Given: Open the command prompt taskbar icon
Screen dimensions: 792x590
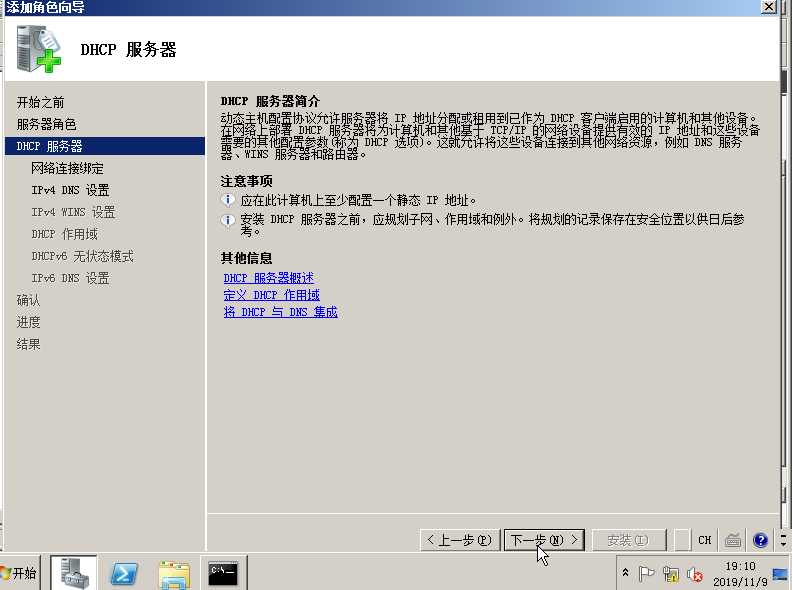Looking at the screenshot, I should pyautogui.click(x=223, y=574).
